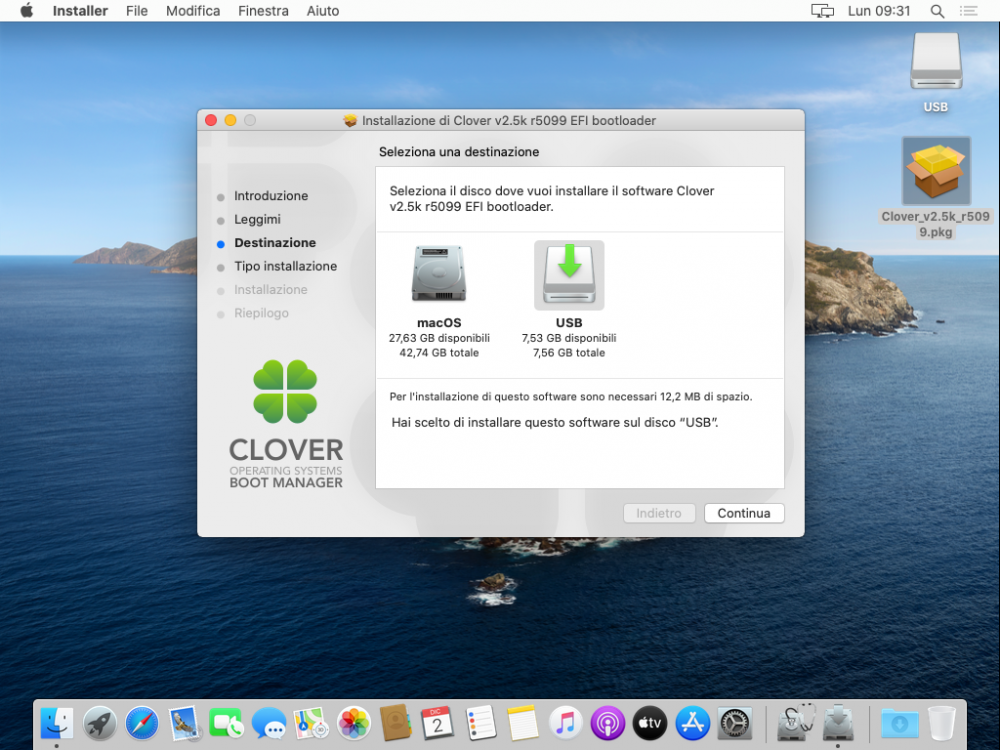Open Photos from the Dock
The image size is (1000, 750).
(353, 723)
